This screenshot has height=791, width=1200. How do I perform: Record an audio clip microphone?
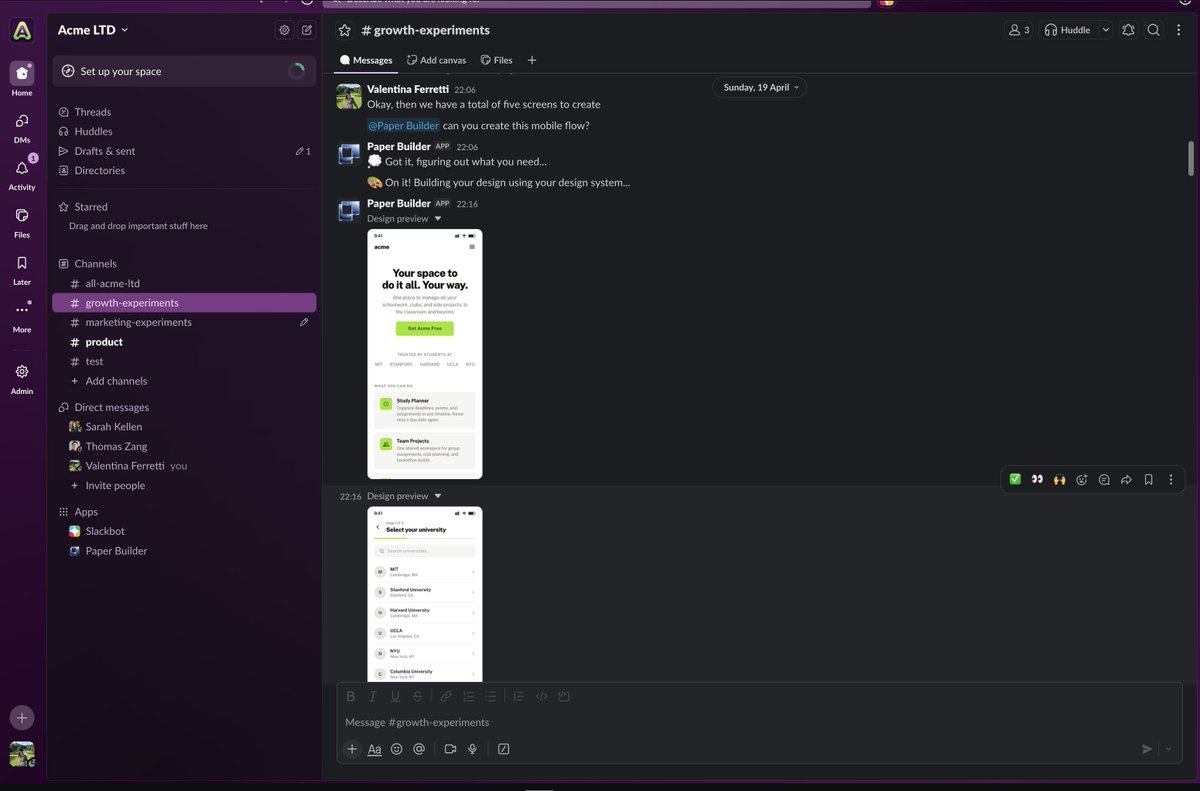pos(472,749)
